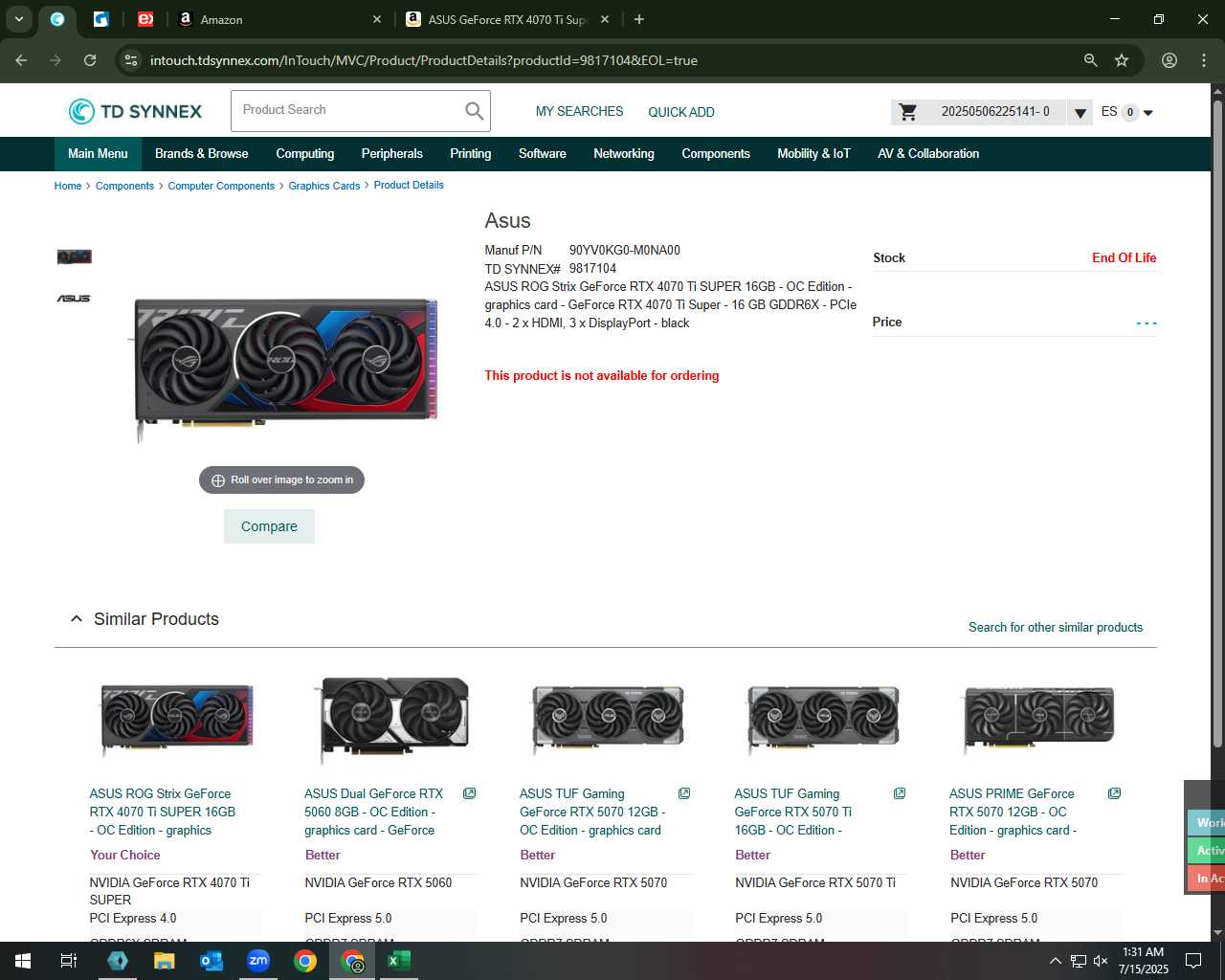1225x980 pixels.
Task: Open external link icon for ASUS PRIME RTX 5070
Action: click(1114, 793)
